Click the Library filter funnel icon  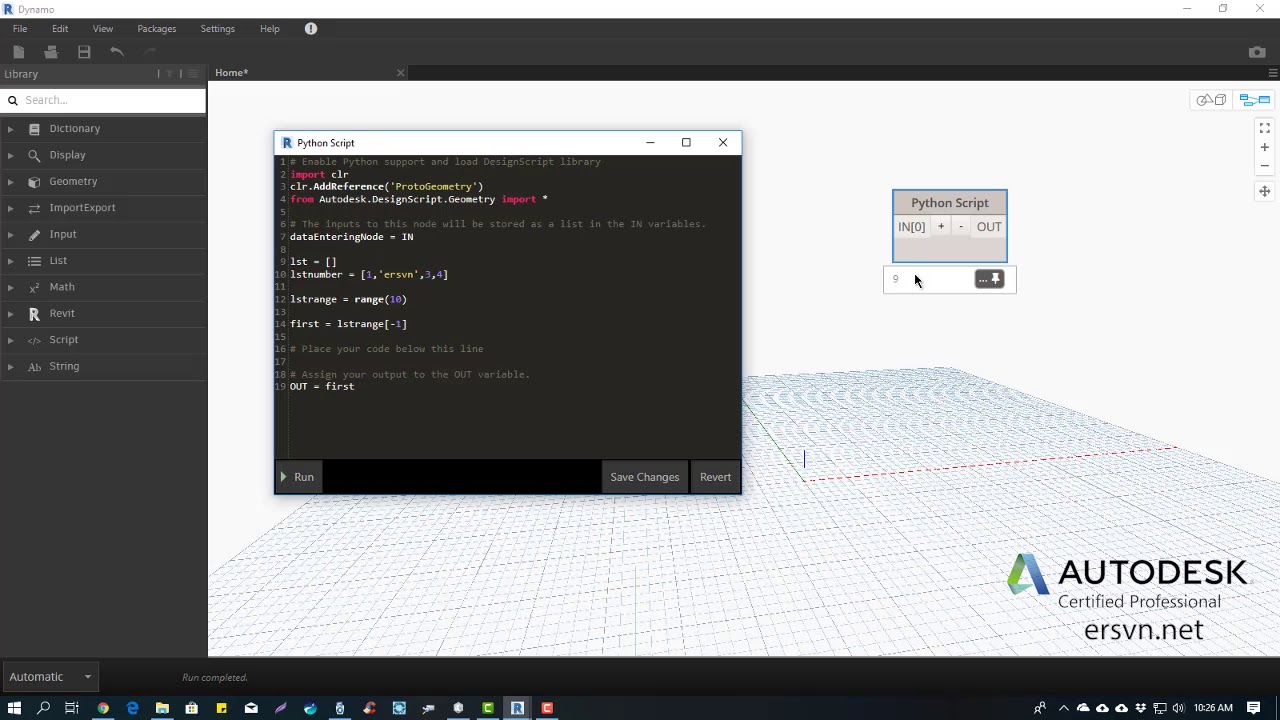point(169,74)
